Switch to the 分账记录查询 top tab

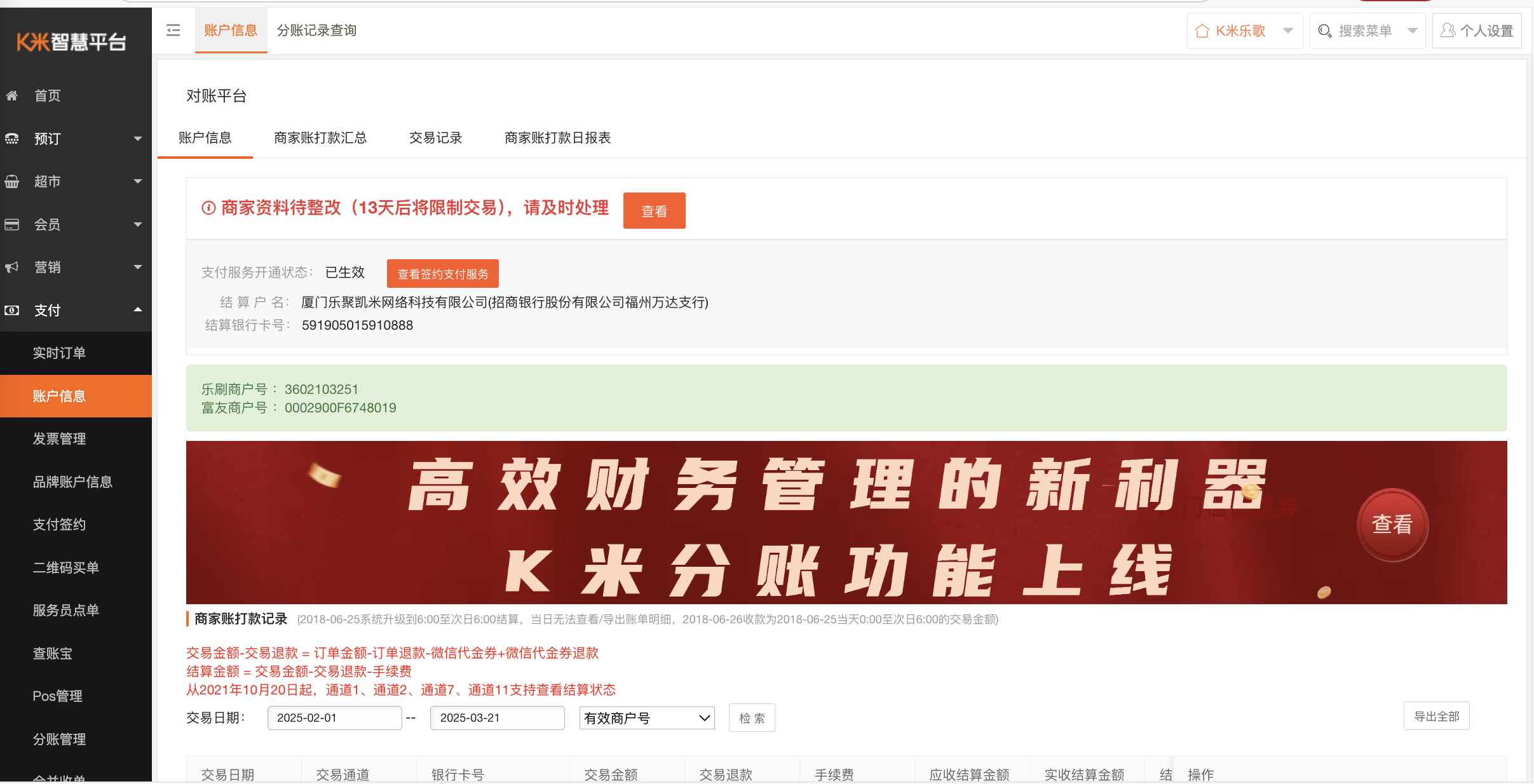click(x=316, y=30)
